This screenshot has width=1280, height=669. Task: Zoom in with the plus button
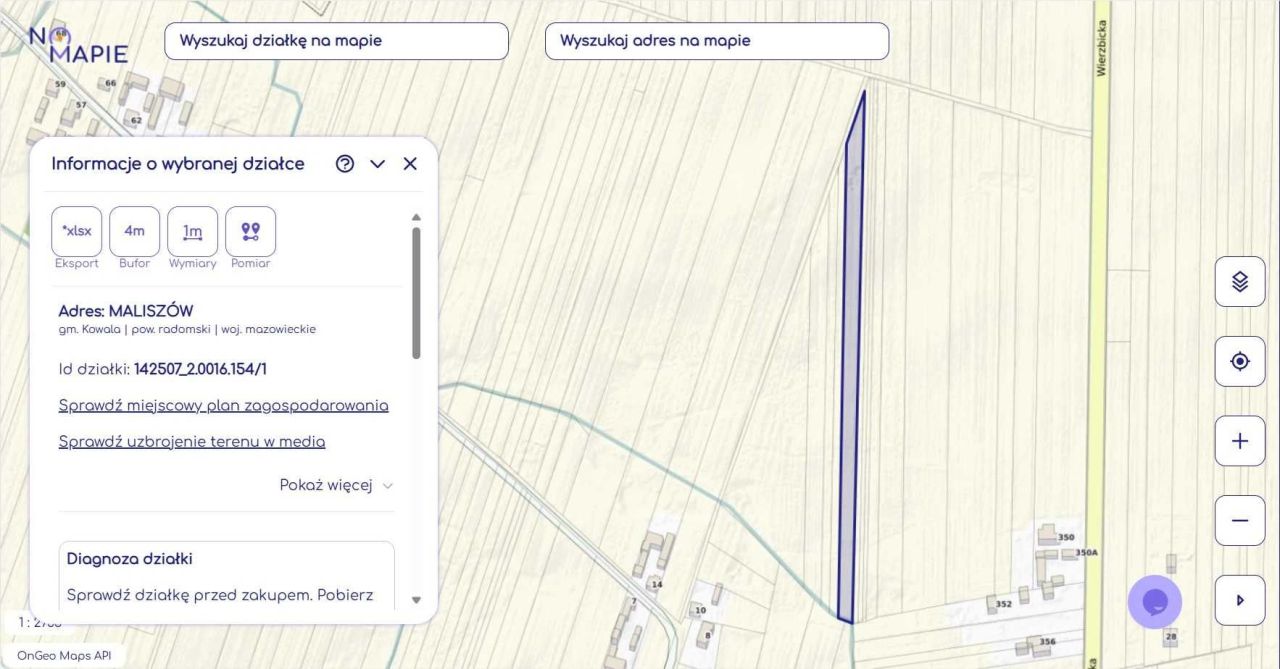pos(1240,441)
